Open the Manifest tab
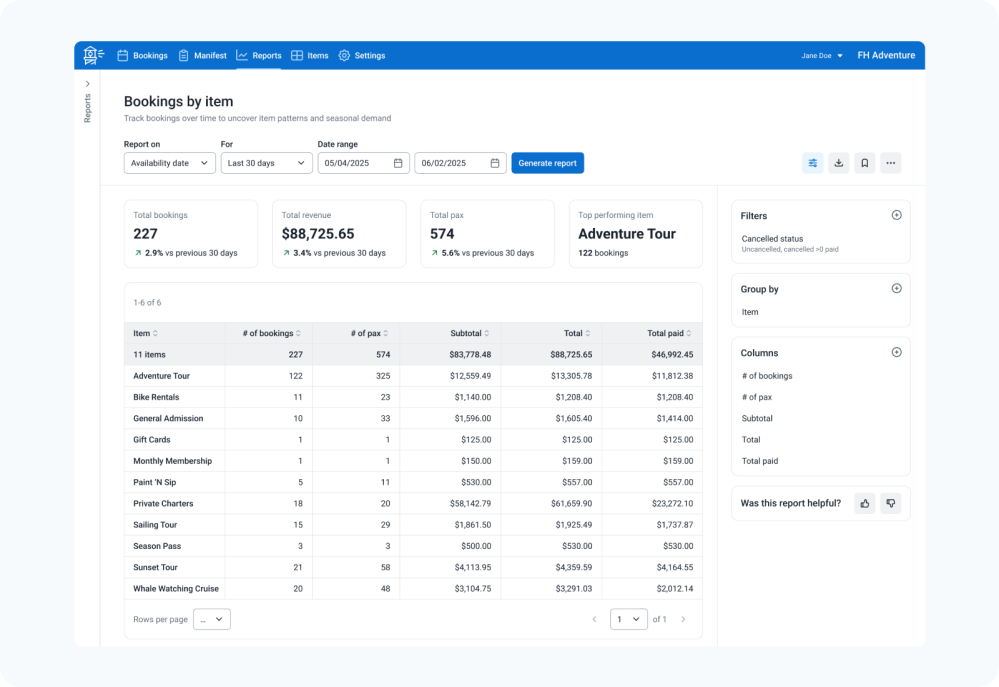Viewport: 999px width, 687px height. 202,56
